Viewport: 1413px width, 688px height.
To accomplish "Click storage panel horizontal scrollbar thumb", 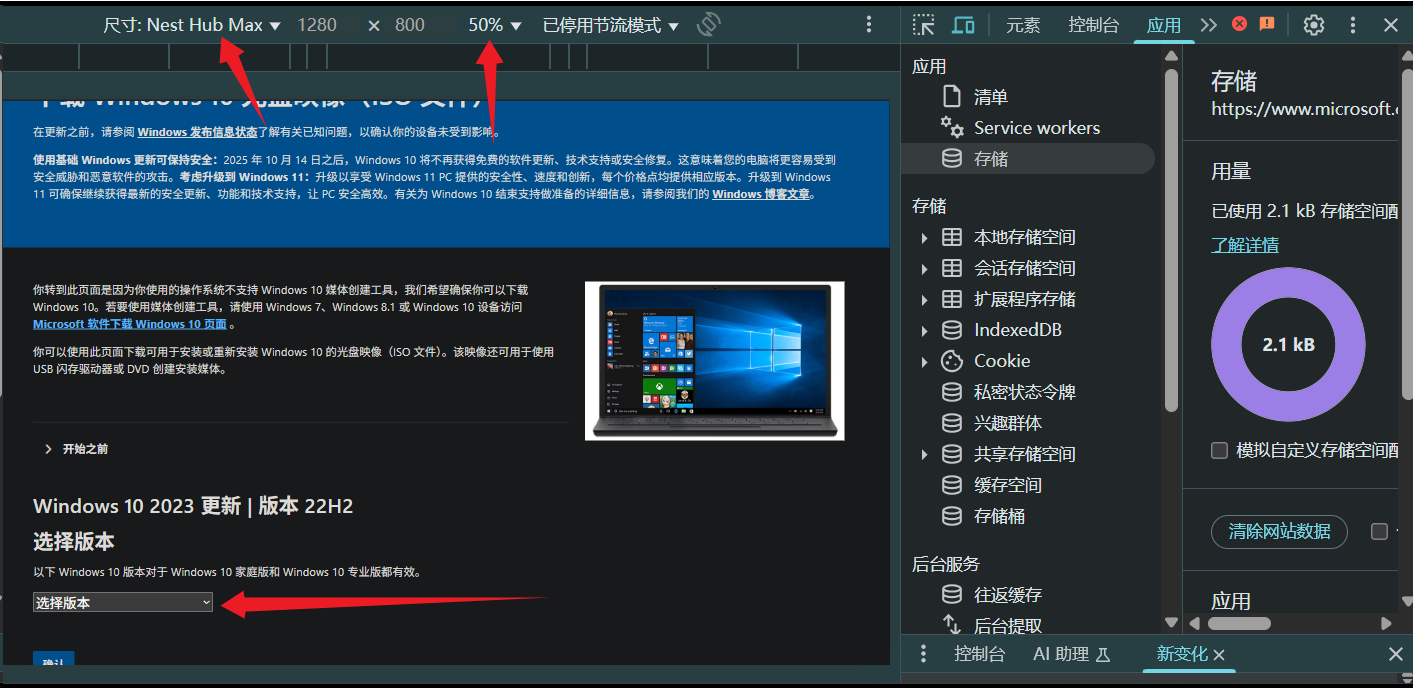I will point(1239,623).
